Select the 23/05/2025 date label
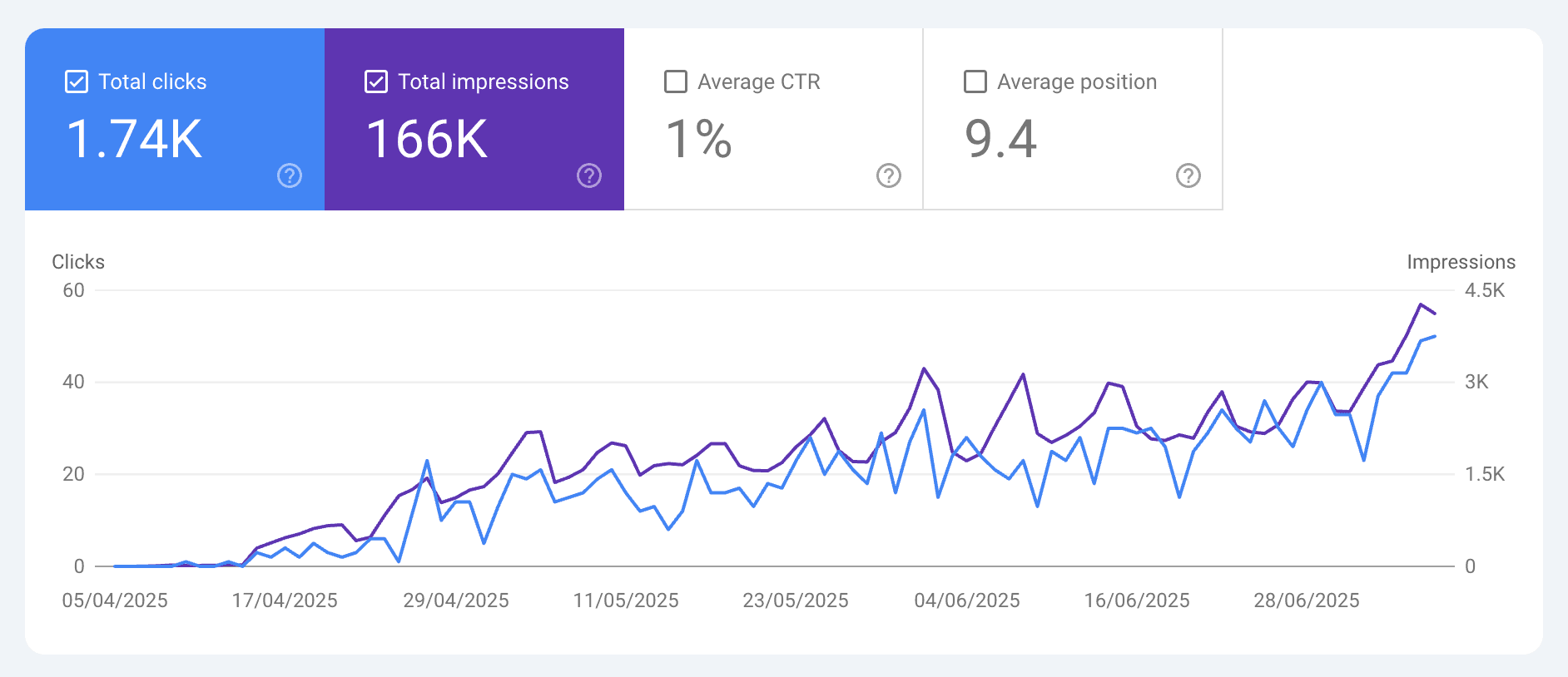This screenshot has width=1568, height=677. pos(796,600)
